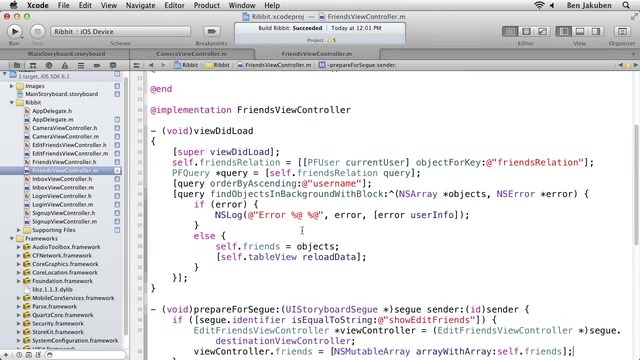Select the Assistant editor mode
The height and width of the screenshot is (360, 640).
pos(526,31)
